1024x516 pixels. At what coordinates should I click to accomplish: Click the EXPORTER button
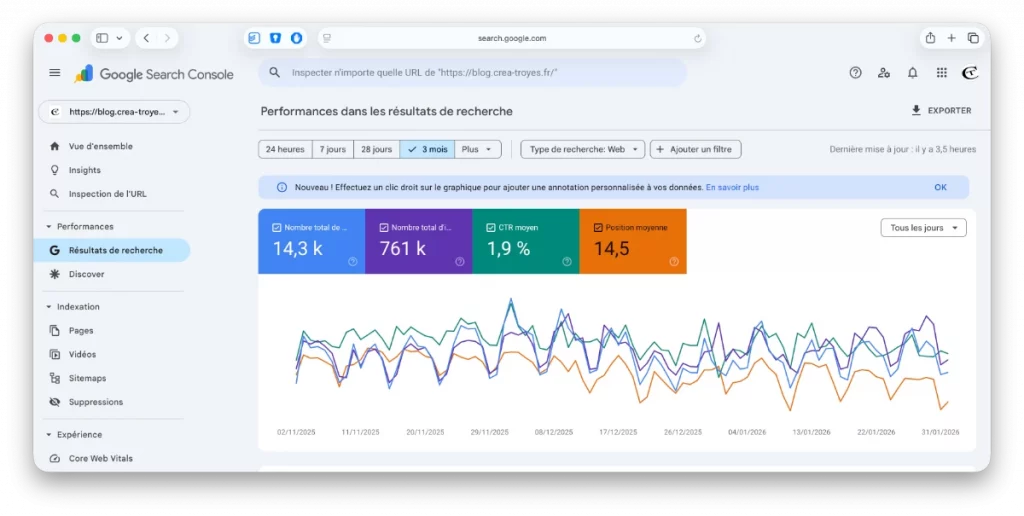coord(940,111)
